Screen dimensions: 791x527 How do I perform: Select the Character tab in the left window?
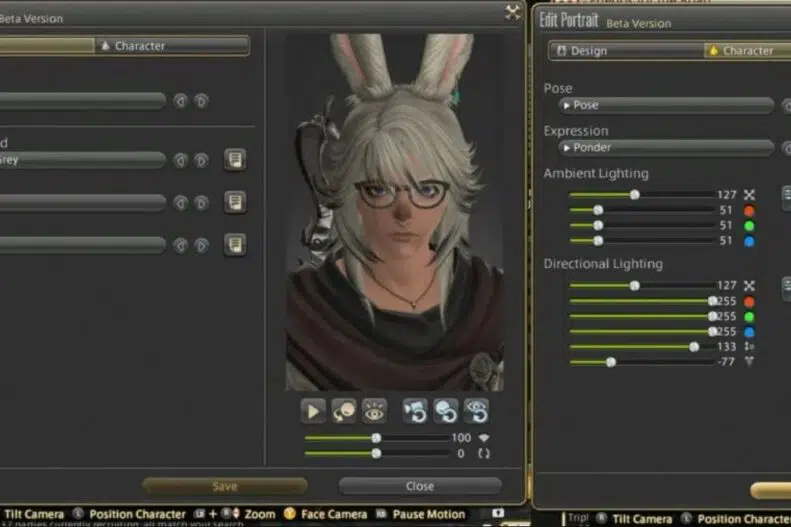[x=172, y=46]
